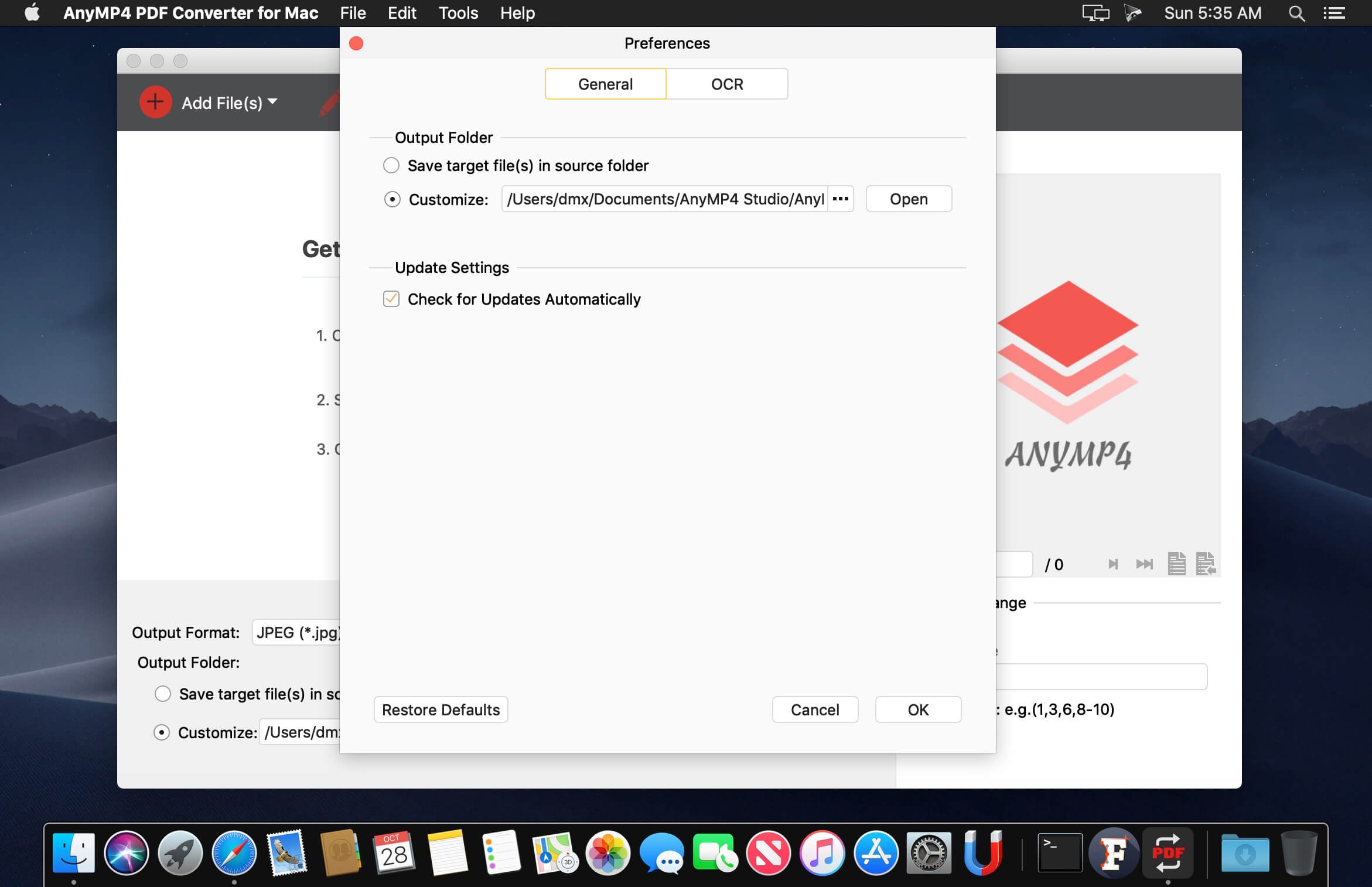This screenshot has width=1372, height=887.
Task: Click the Restore Defaults button
Action: 441,709
